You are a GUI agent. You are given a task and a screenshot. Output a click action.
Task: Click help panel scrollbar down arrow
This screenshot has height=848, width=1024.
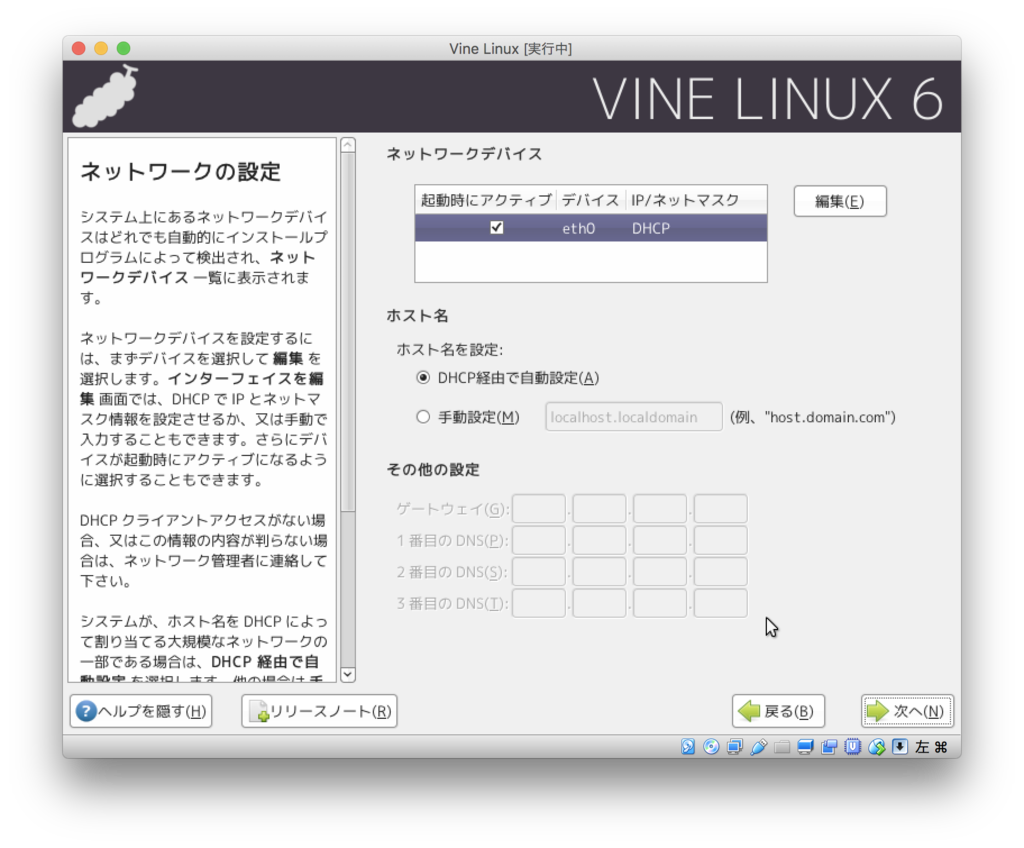(348, 675)
